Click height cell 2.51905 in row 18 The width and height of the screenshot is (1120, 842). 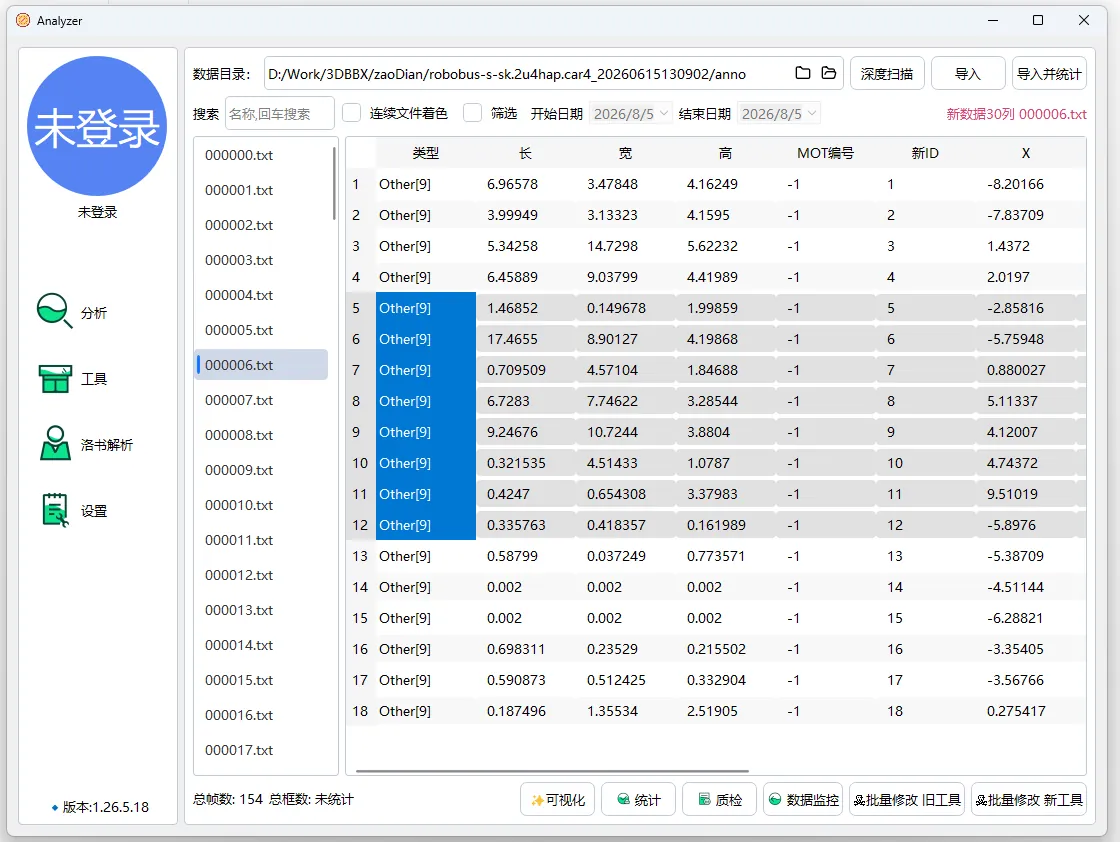click(x=726, y=711)
